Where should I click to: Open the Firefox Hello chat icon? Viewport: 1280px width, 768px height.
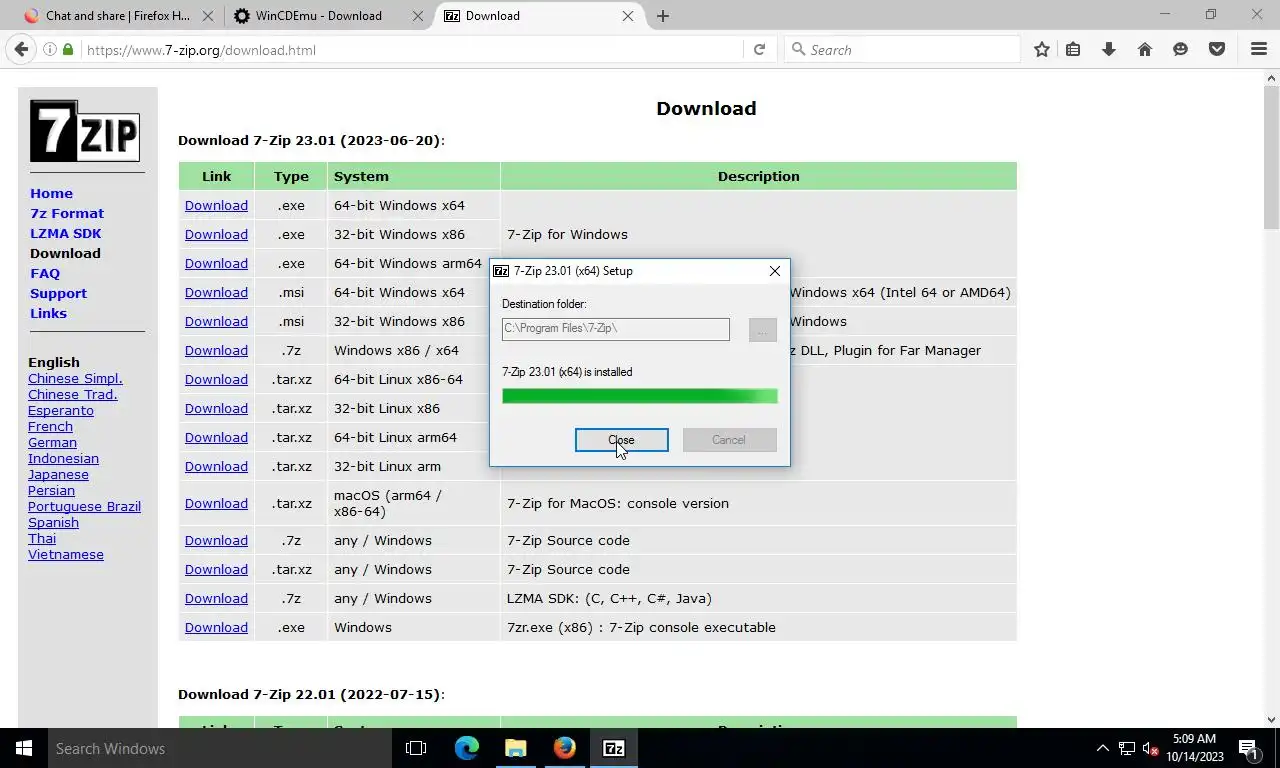pos(1181,49)
